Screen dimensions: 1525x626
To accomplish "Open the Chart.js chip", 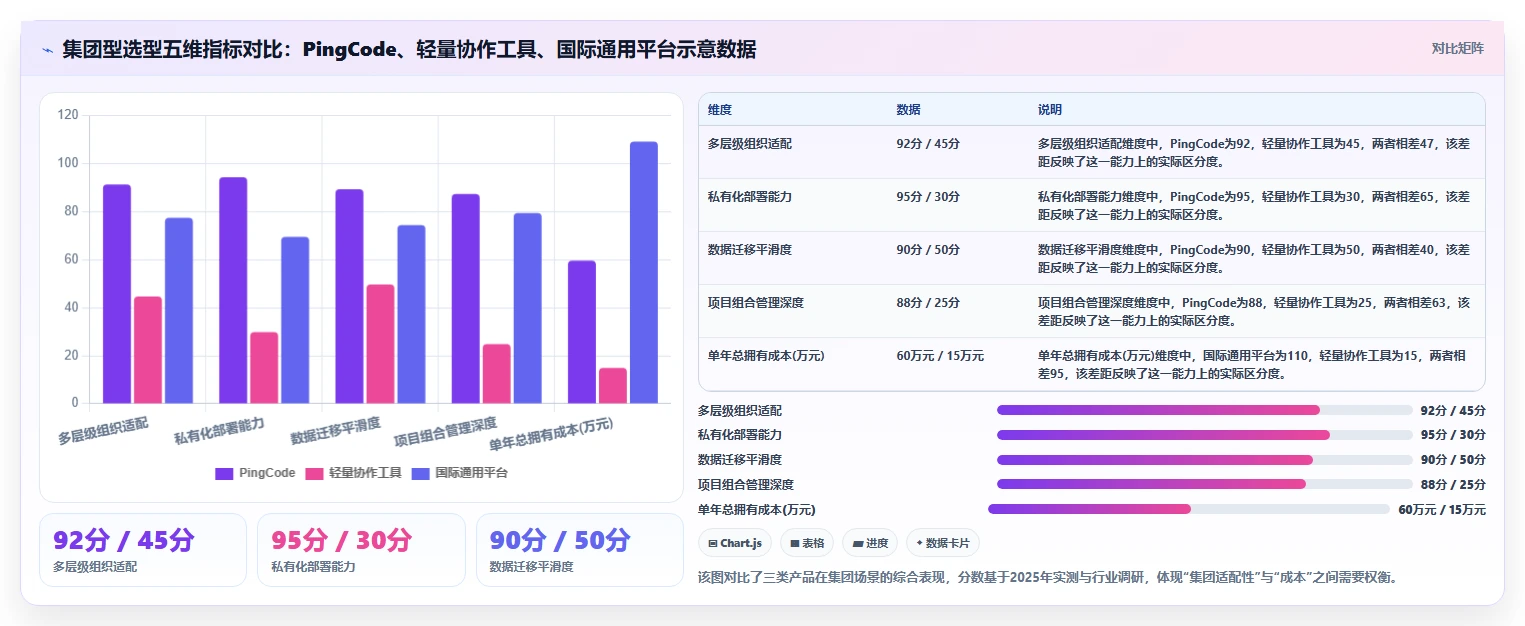I will [x=734, y=543].
